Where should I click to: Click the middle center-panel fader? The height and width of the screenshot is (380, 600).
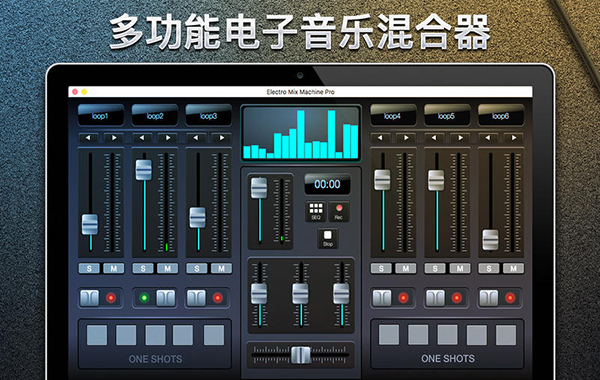pos(300,294)
